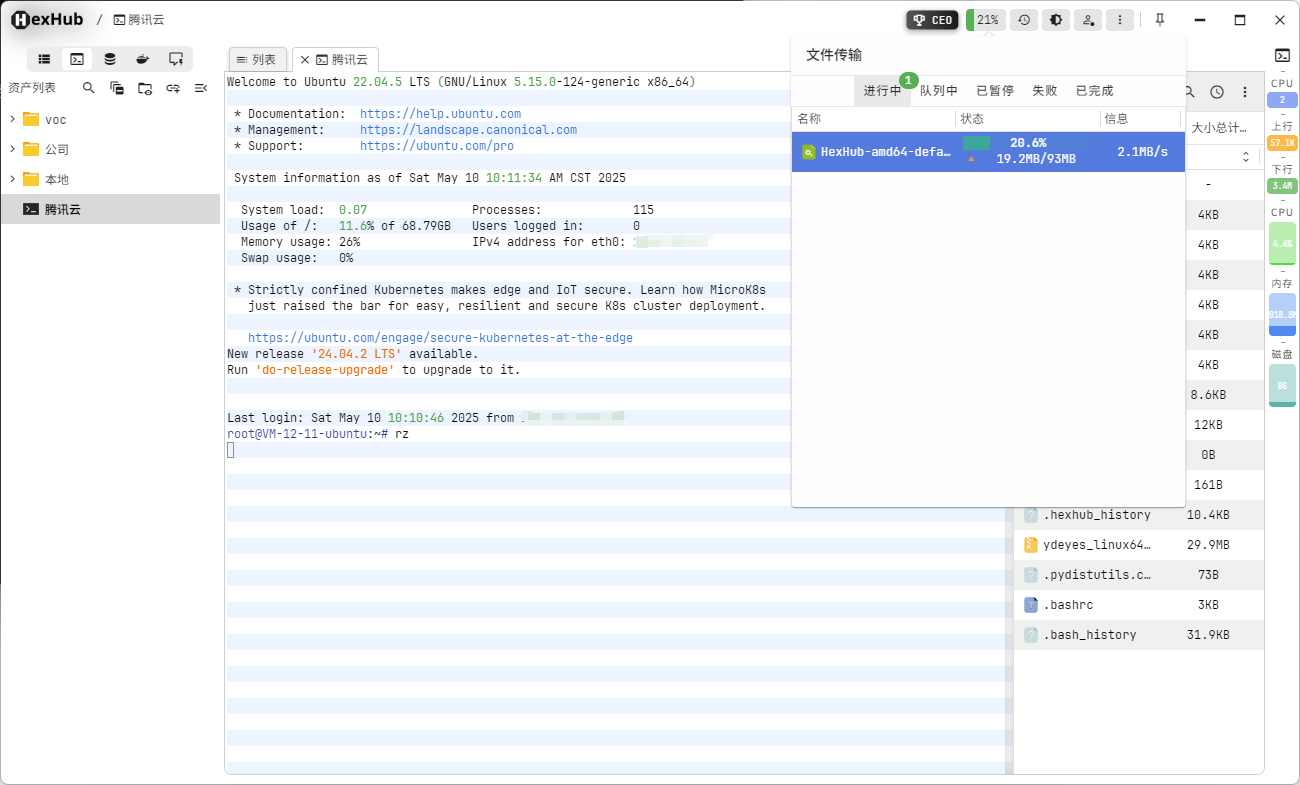1300x785 pixels.
Task: Expand the 公司 folder
Action: click(x=12, y=149)
